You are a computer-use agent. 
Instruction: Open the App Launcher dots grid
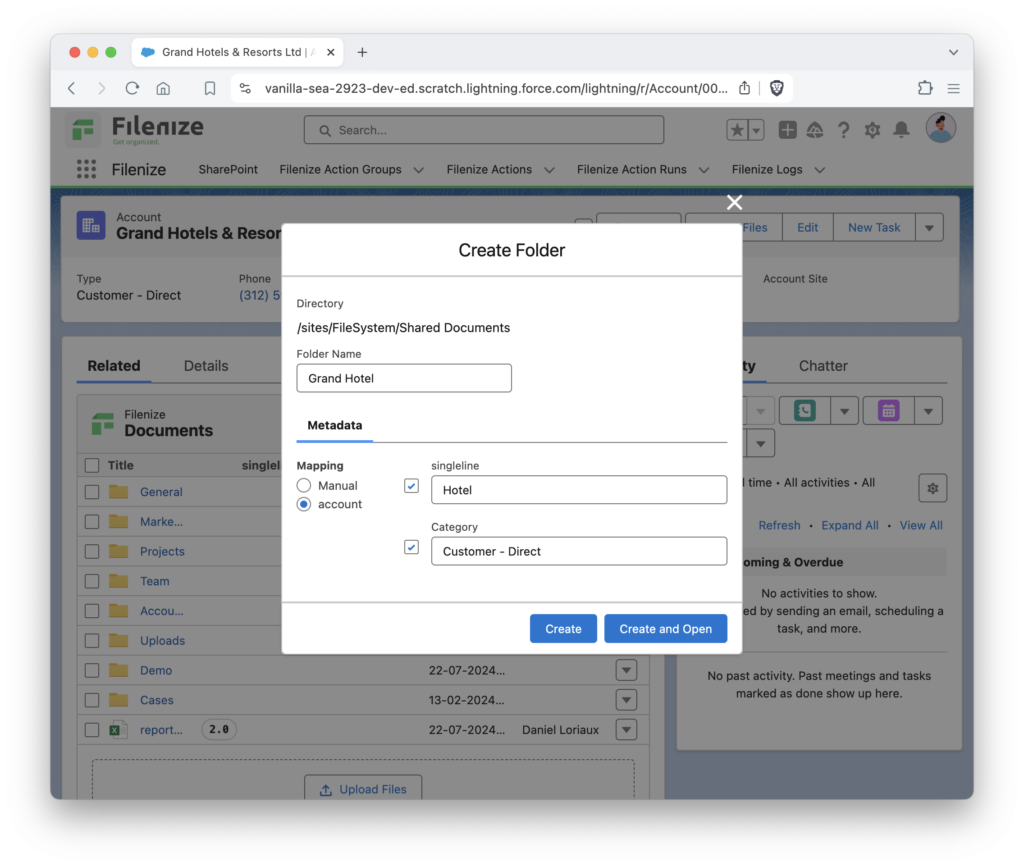86,169
